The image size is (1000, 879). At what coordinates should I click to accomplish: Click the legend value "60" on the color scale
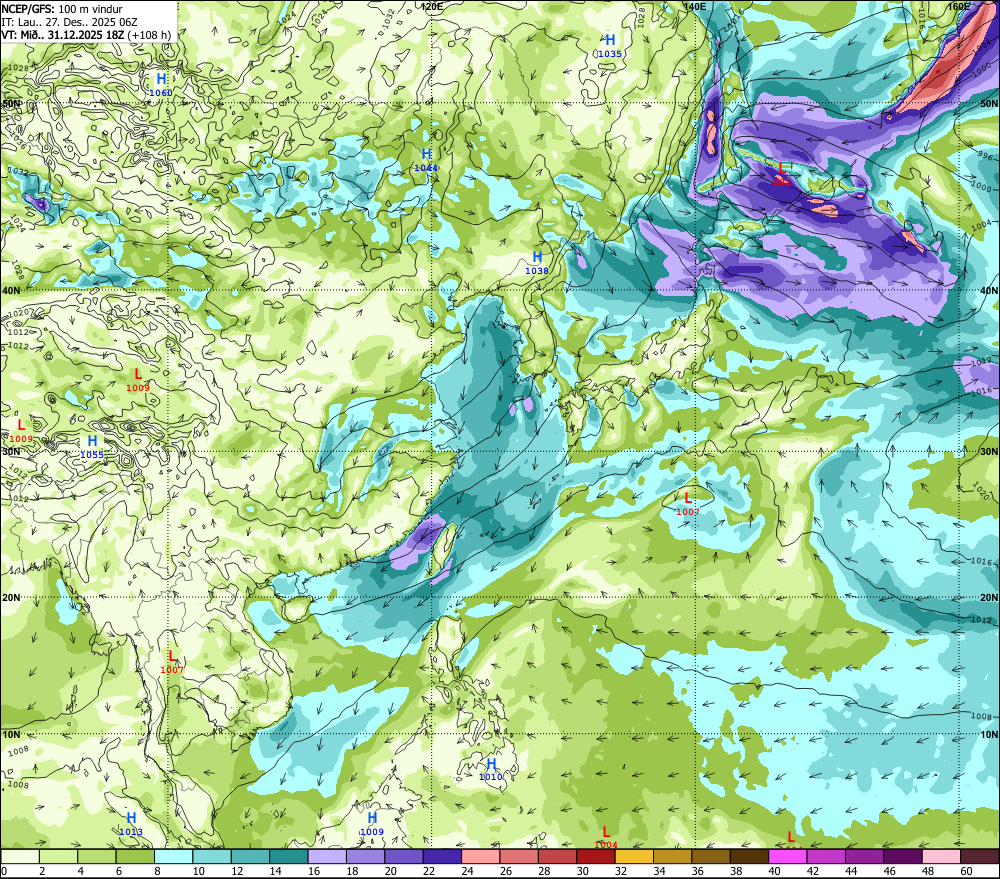966,871
